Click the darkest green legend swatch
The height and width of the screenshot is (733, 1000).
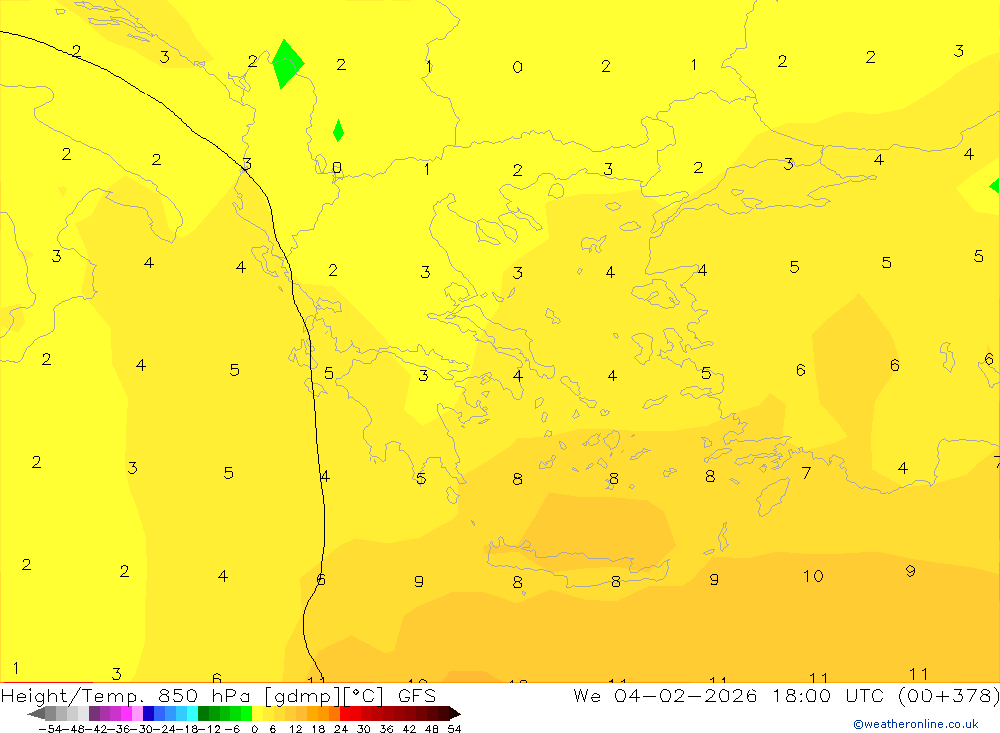[x=203, y=713]
